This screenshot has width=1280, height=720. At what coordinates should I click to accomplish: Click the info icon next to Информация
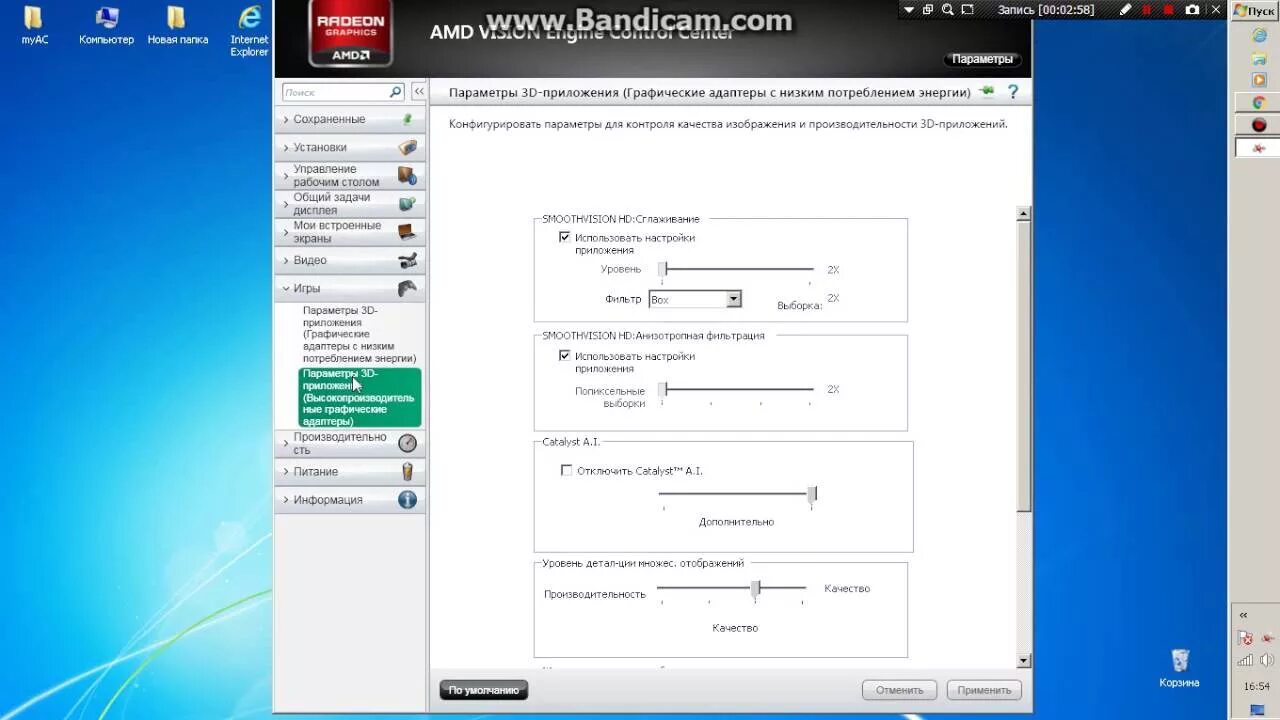tap(407, 499)
